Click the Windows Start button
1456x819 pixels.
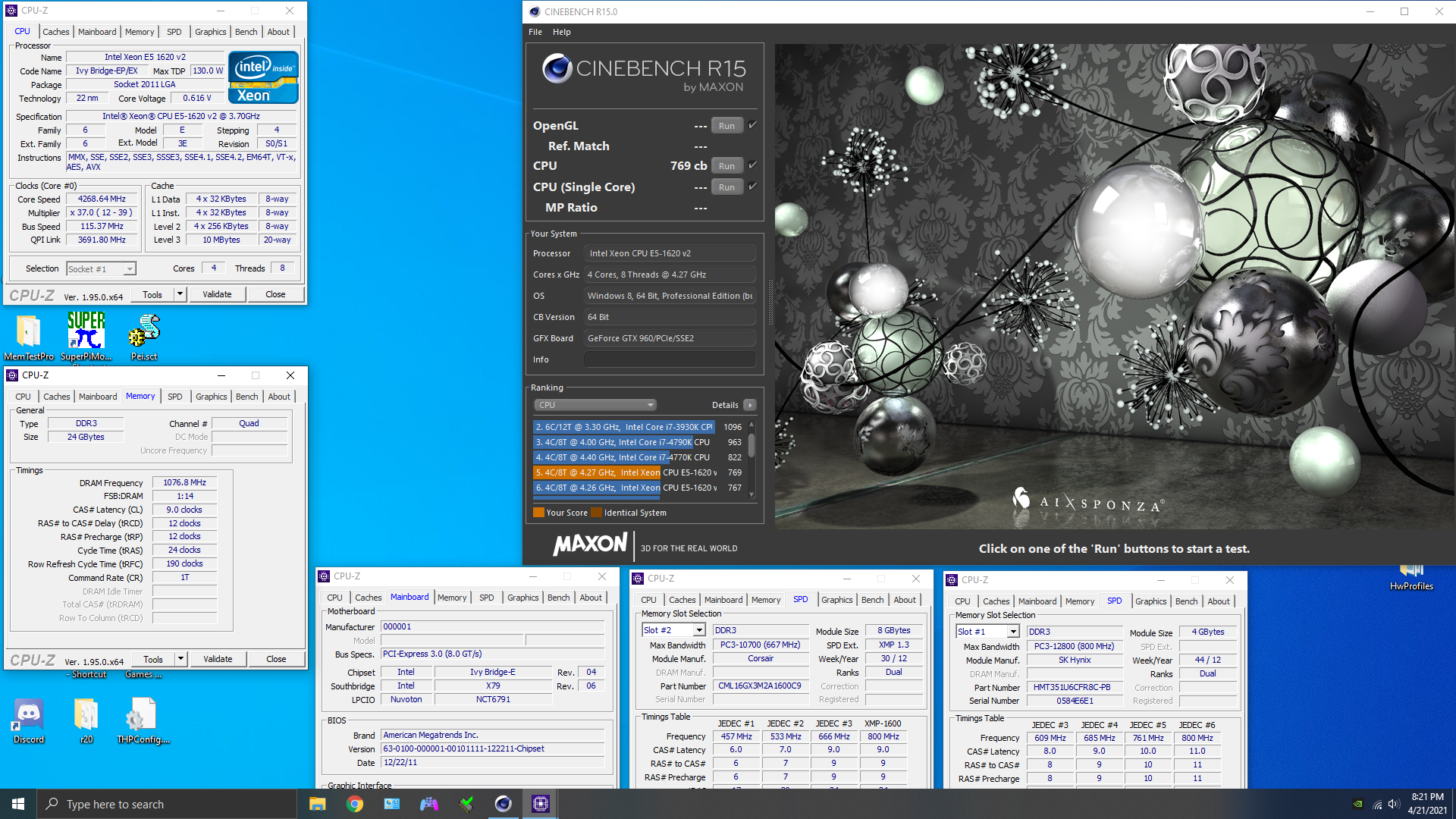18,804
